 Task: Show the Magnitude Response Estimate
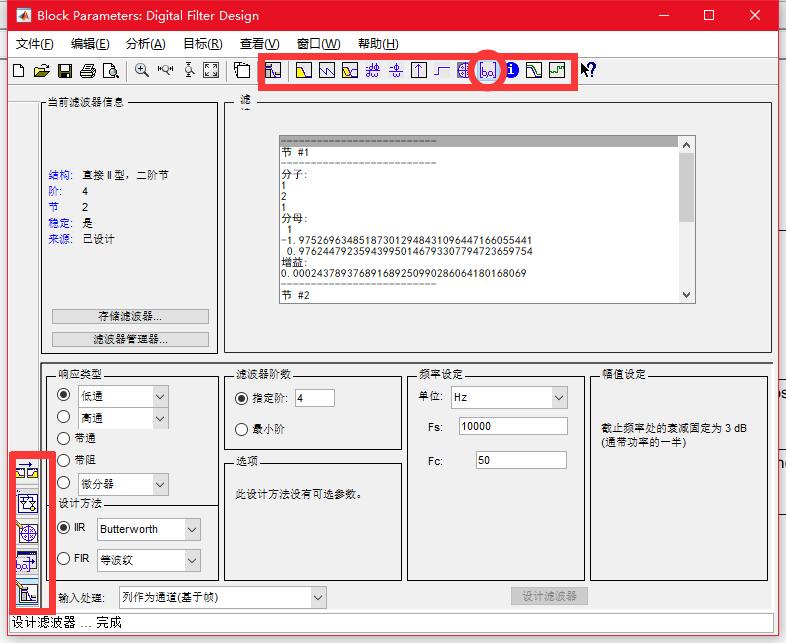(x=534, y=70)
